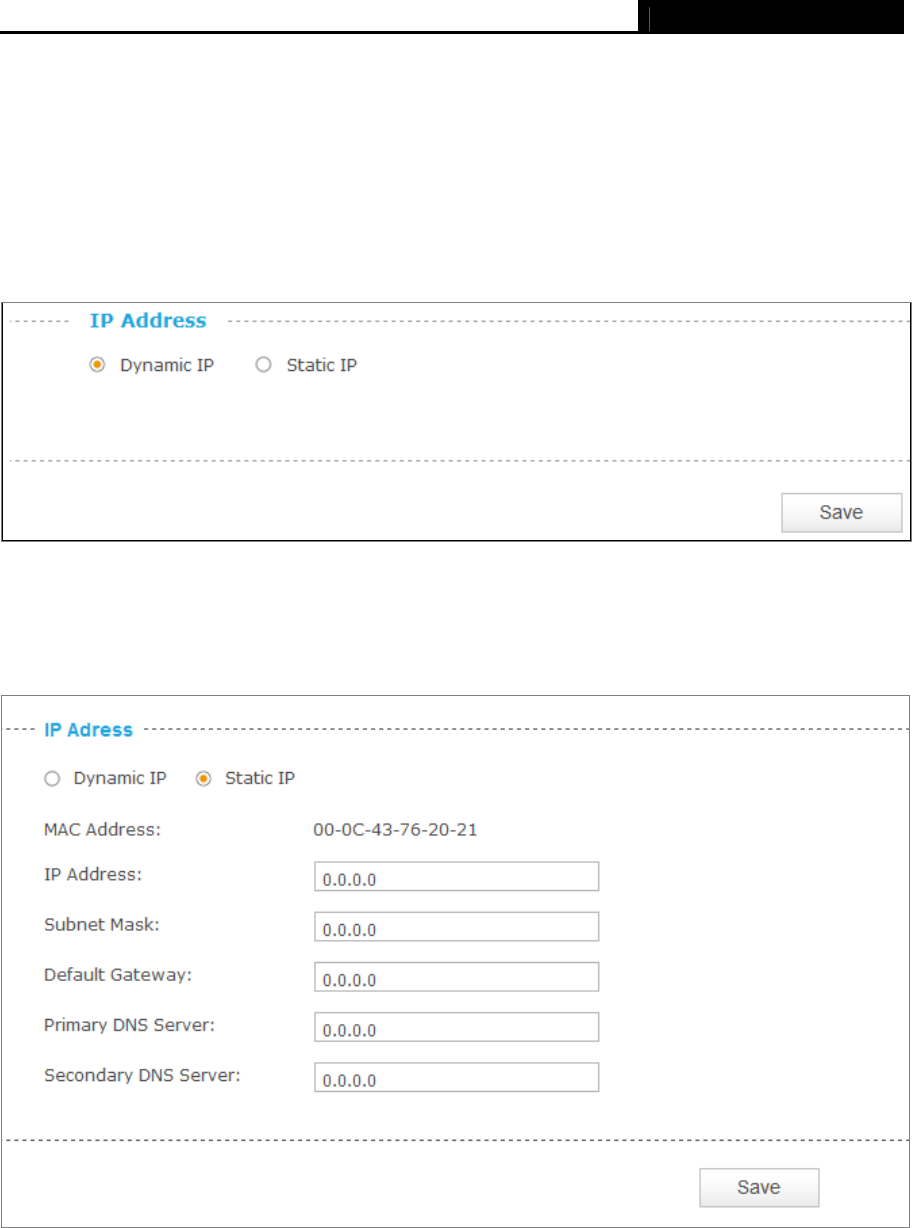The height and width of the screenshot is (1228, 912).
Task: Choose Static IP in the lower IP Adress panel
Action: (203, 778)
